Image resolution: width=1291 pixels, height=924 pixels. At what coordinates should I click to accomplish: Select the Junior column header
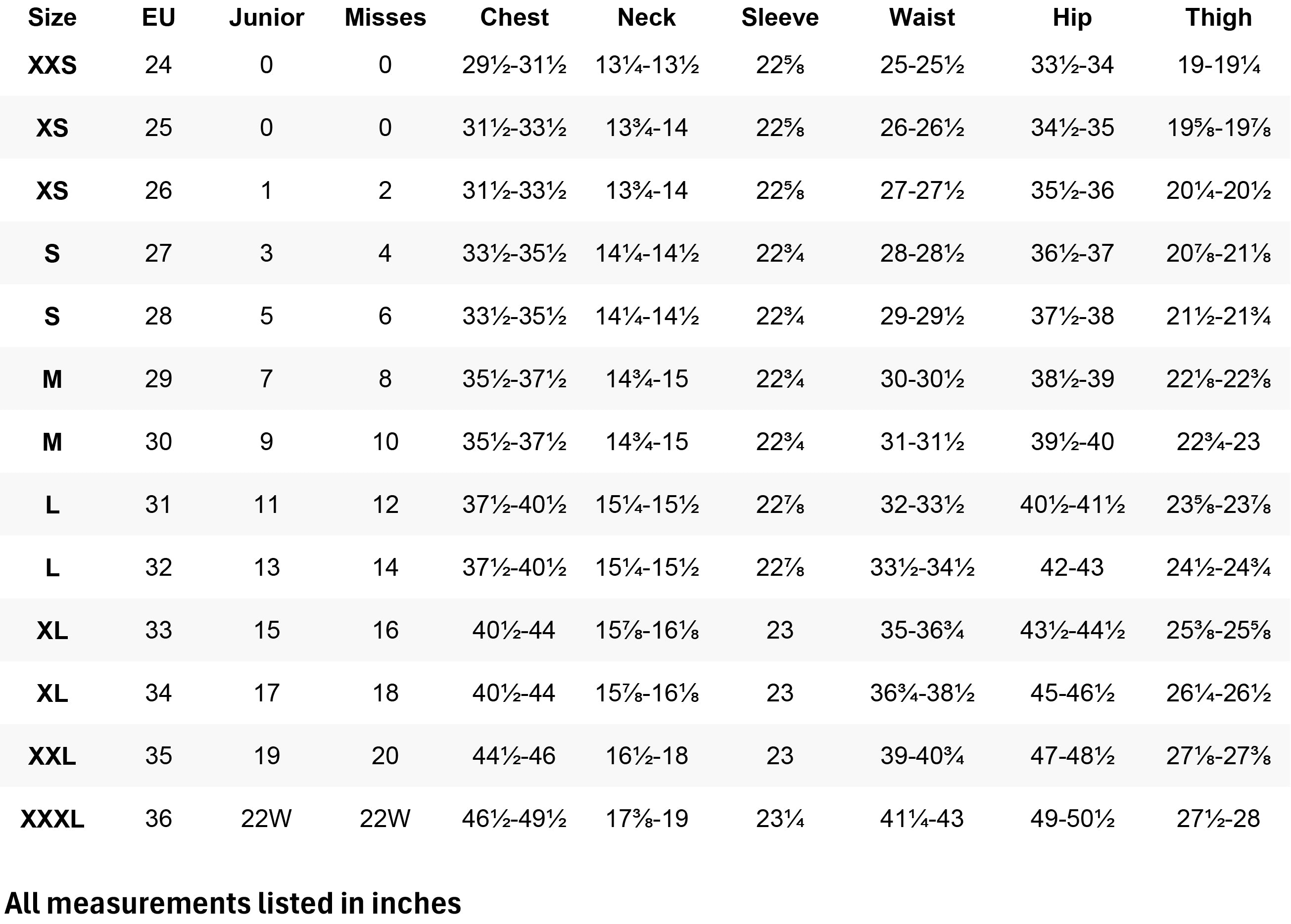[266, 18]
